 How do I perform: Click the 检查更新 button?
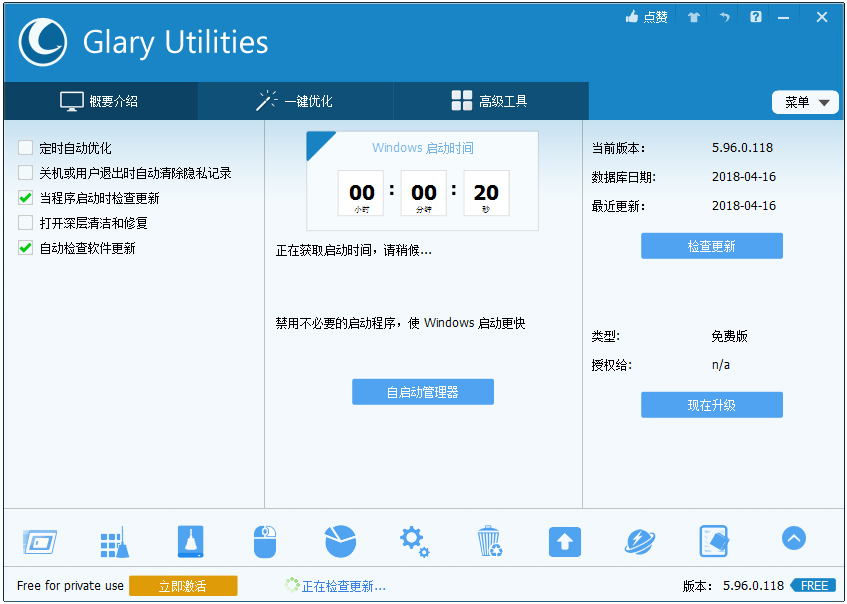(x=711, y=246)
